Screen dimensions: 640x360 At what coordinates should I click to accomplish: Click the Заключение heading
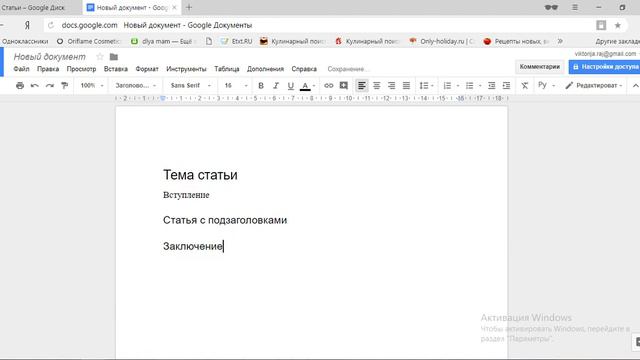(193, 246)
